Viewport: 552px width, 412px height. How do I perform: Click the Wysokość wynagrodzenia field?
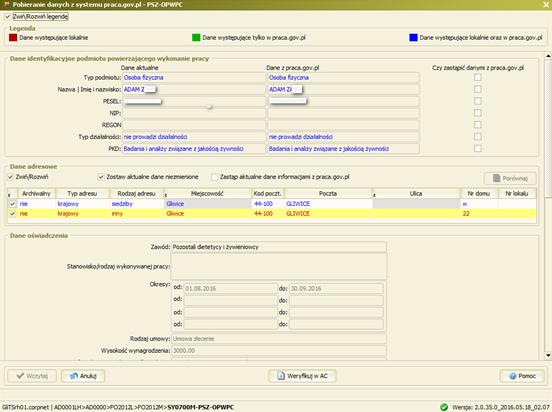[278, 351]
